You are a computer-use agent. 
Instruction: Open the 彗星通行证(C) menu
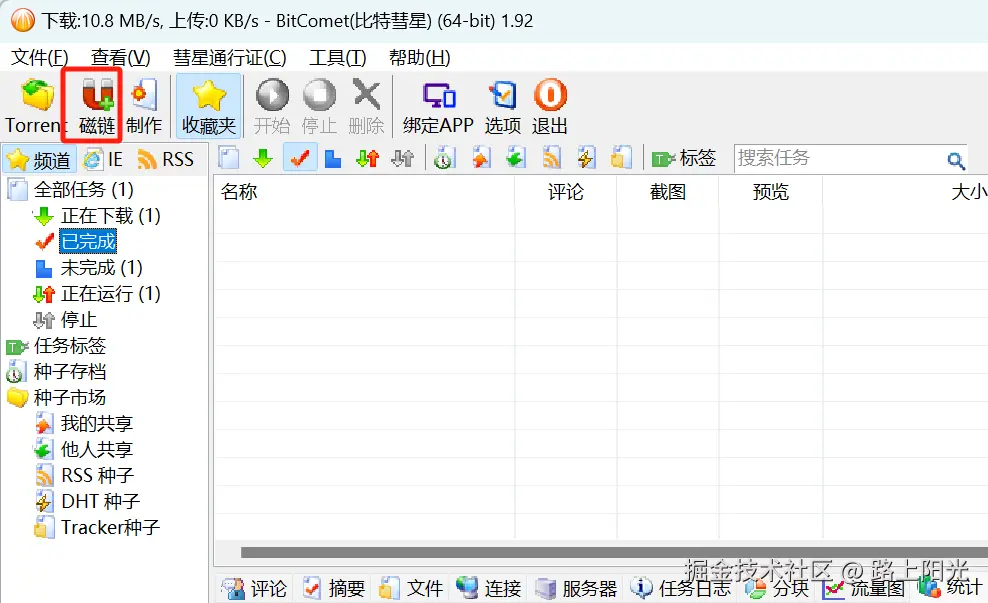coord(229,57)
